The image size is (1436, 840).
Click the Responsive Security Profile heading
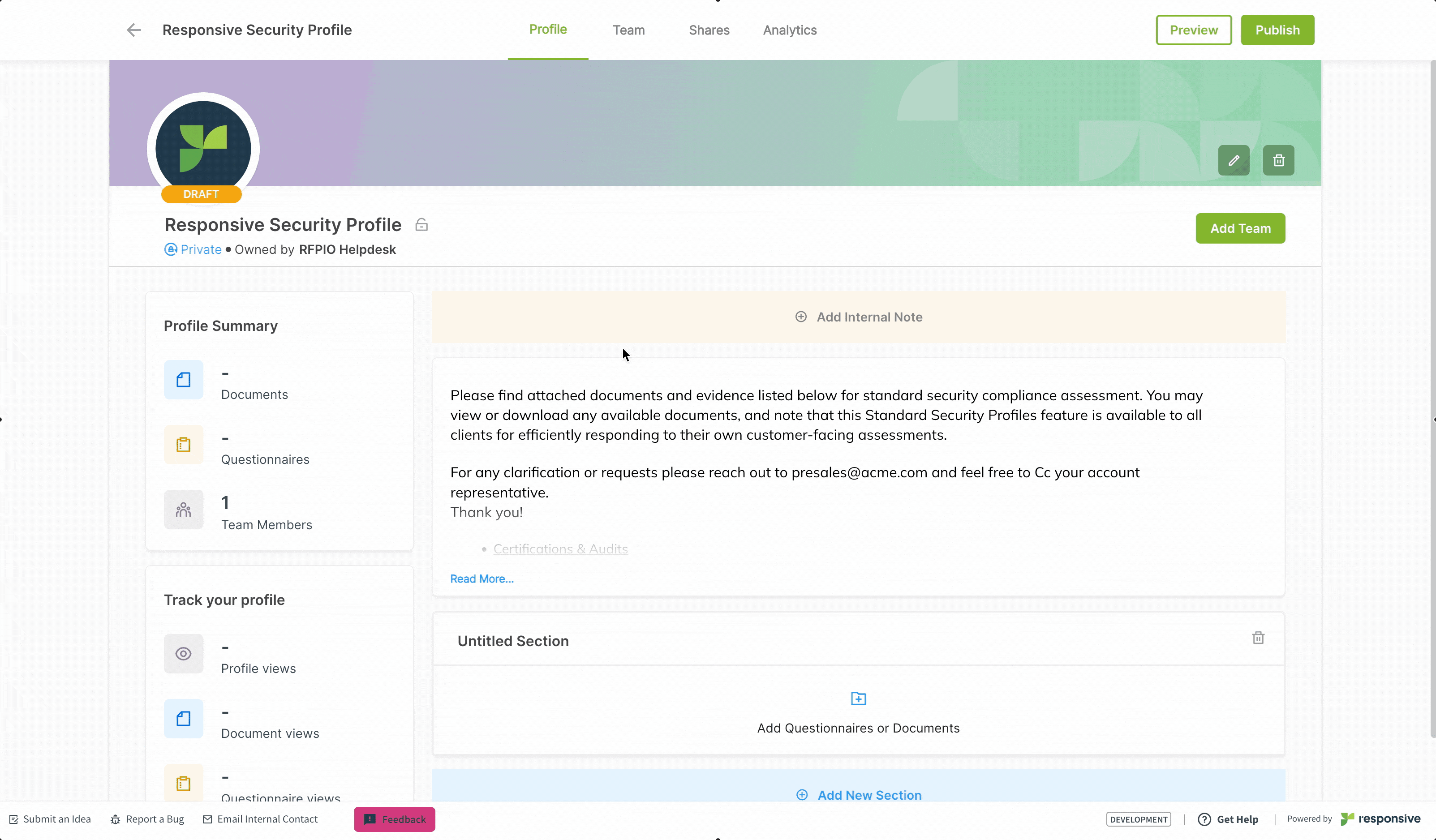(283, 225)
